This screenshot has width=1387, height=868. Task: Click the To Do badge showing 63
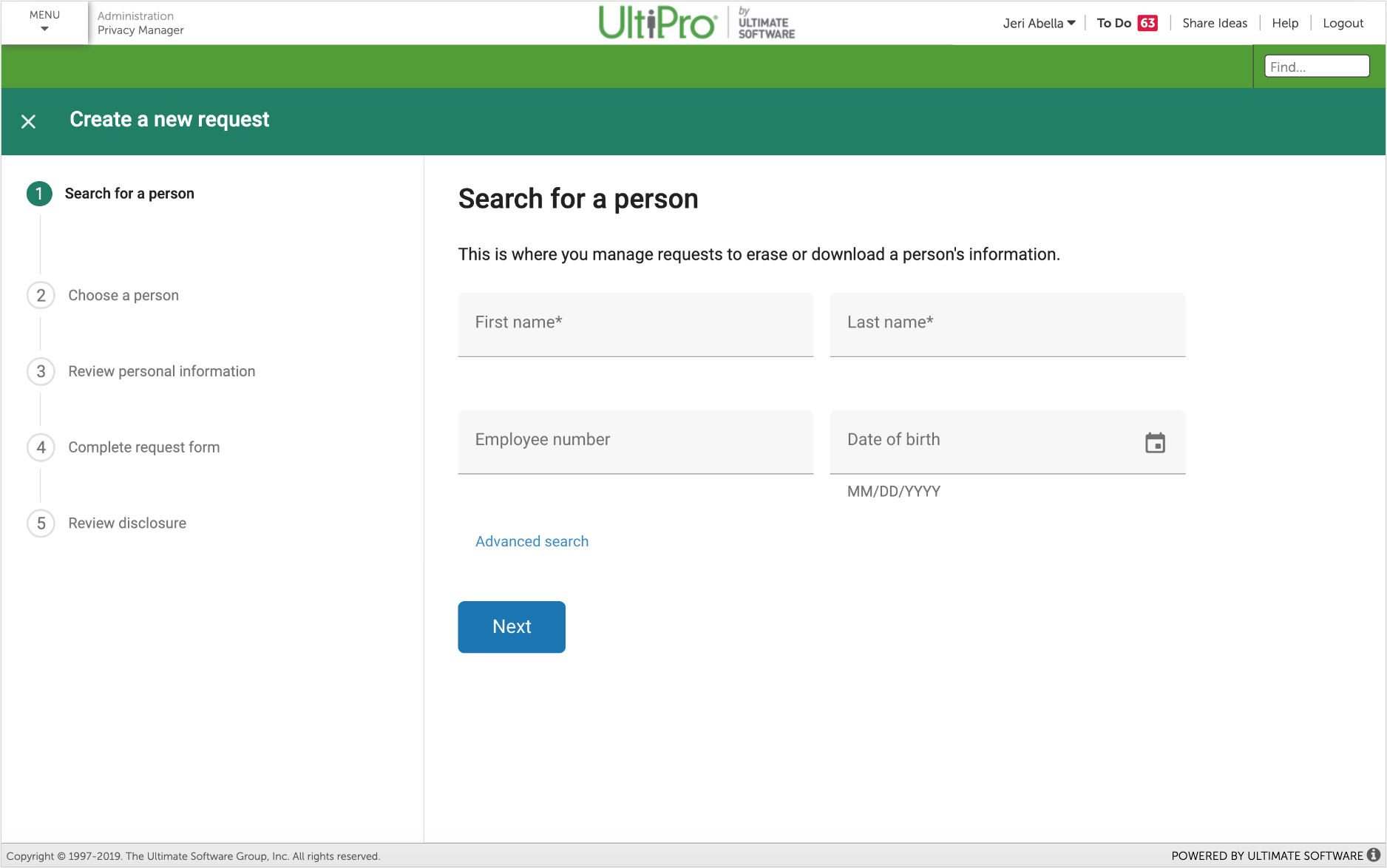(1147, 23)
